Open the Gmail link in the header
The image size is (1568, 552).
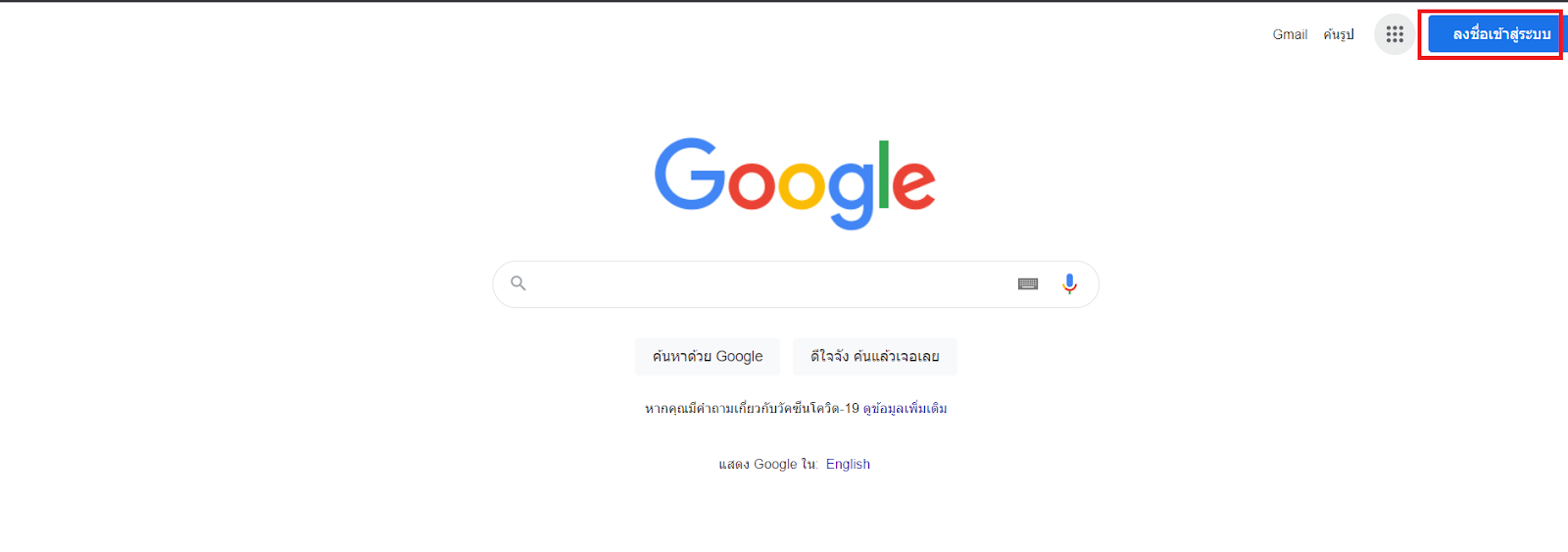(1290, 34)
